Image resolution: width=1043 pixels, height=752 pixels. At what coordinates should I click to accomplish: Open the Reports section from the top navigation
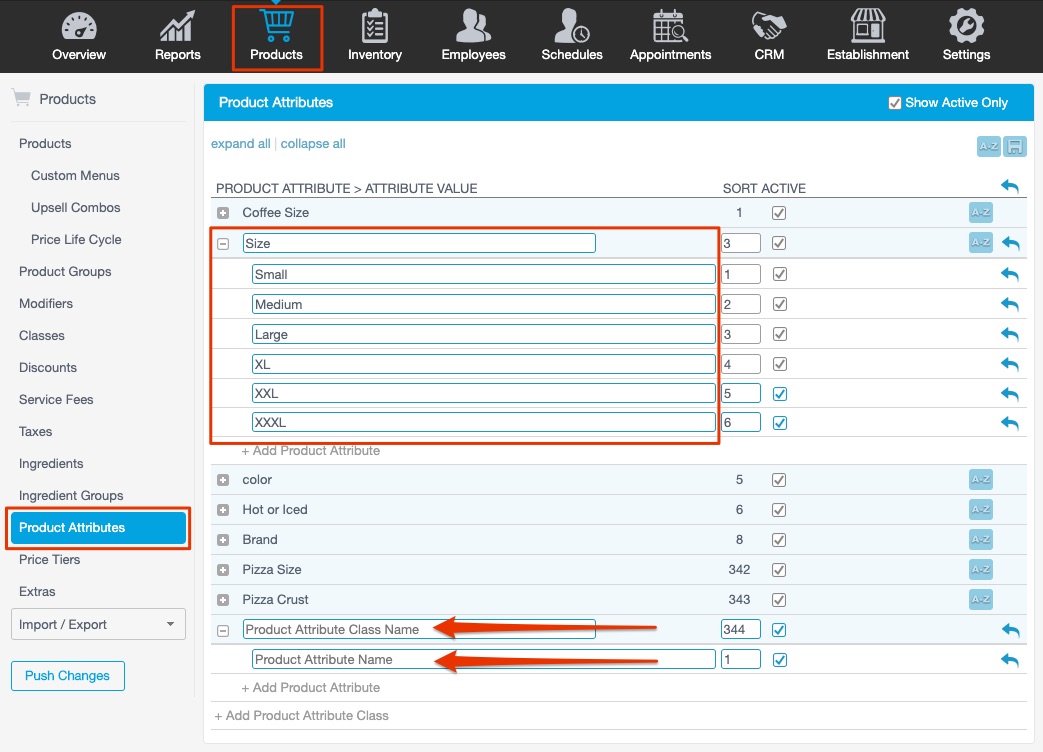point(176,35)
